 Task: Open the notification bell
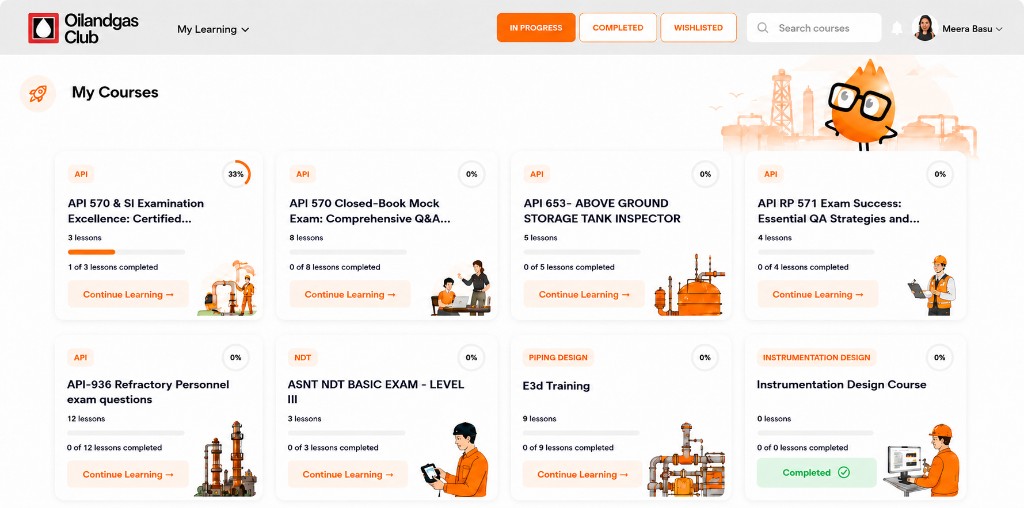click(x=897, y=28)
